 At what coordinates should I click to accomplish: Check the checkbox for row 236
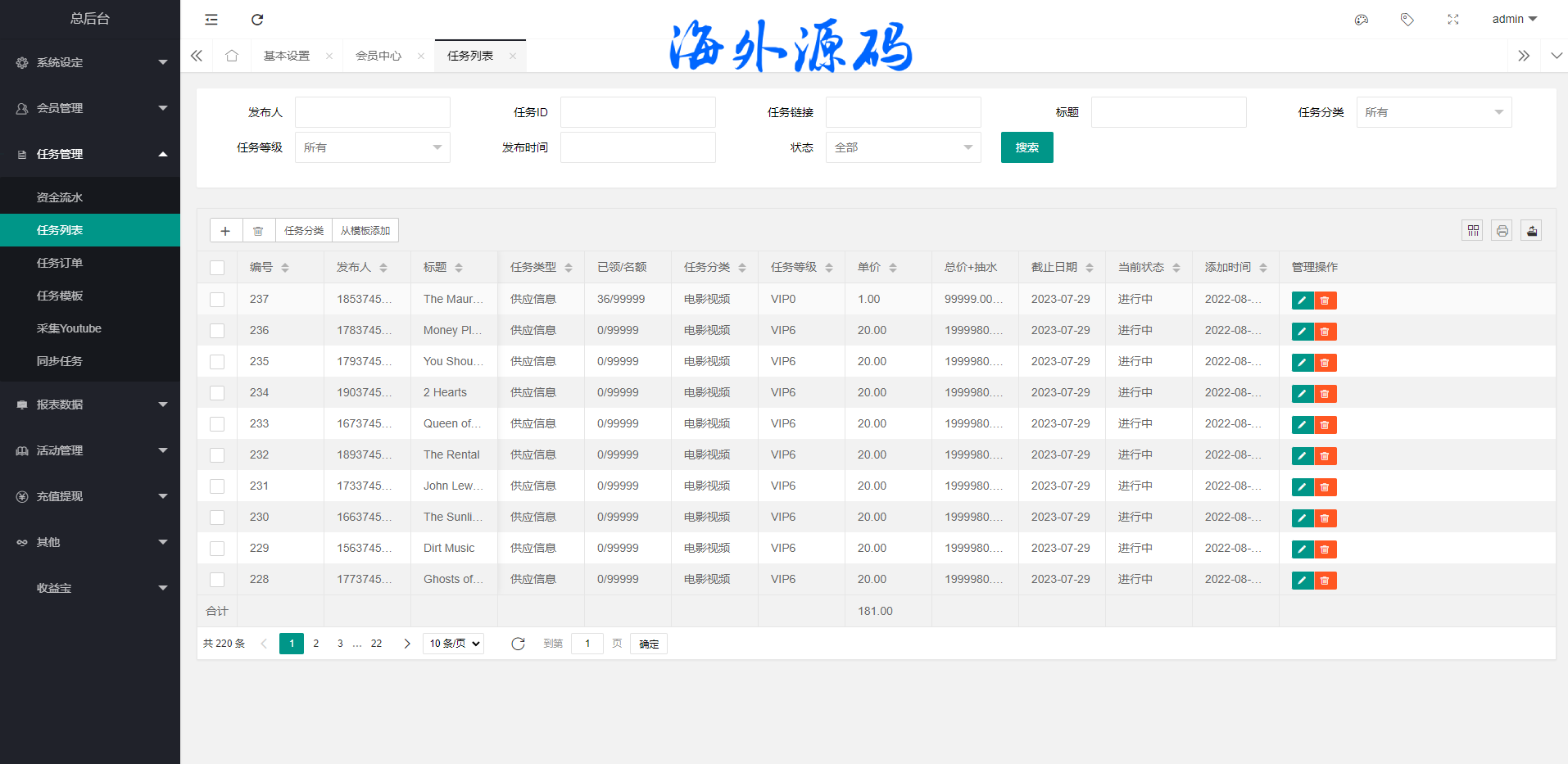[217, 331]
